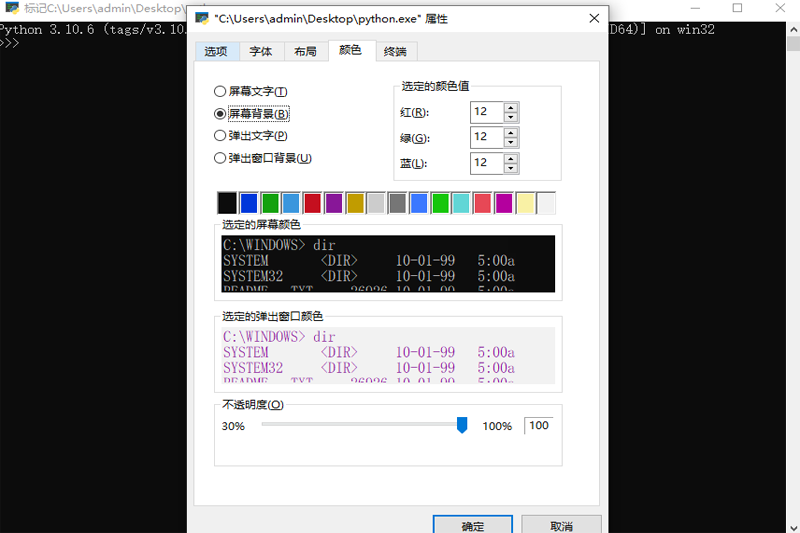
Task: Click the opacity slider thumb
Action: click(x=462, y=425)
